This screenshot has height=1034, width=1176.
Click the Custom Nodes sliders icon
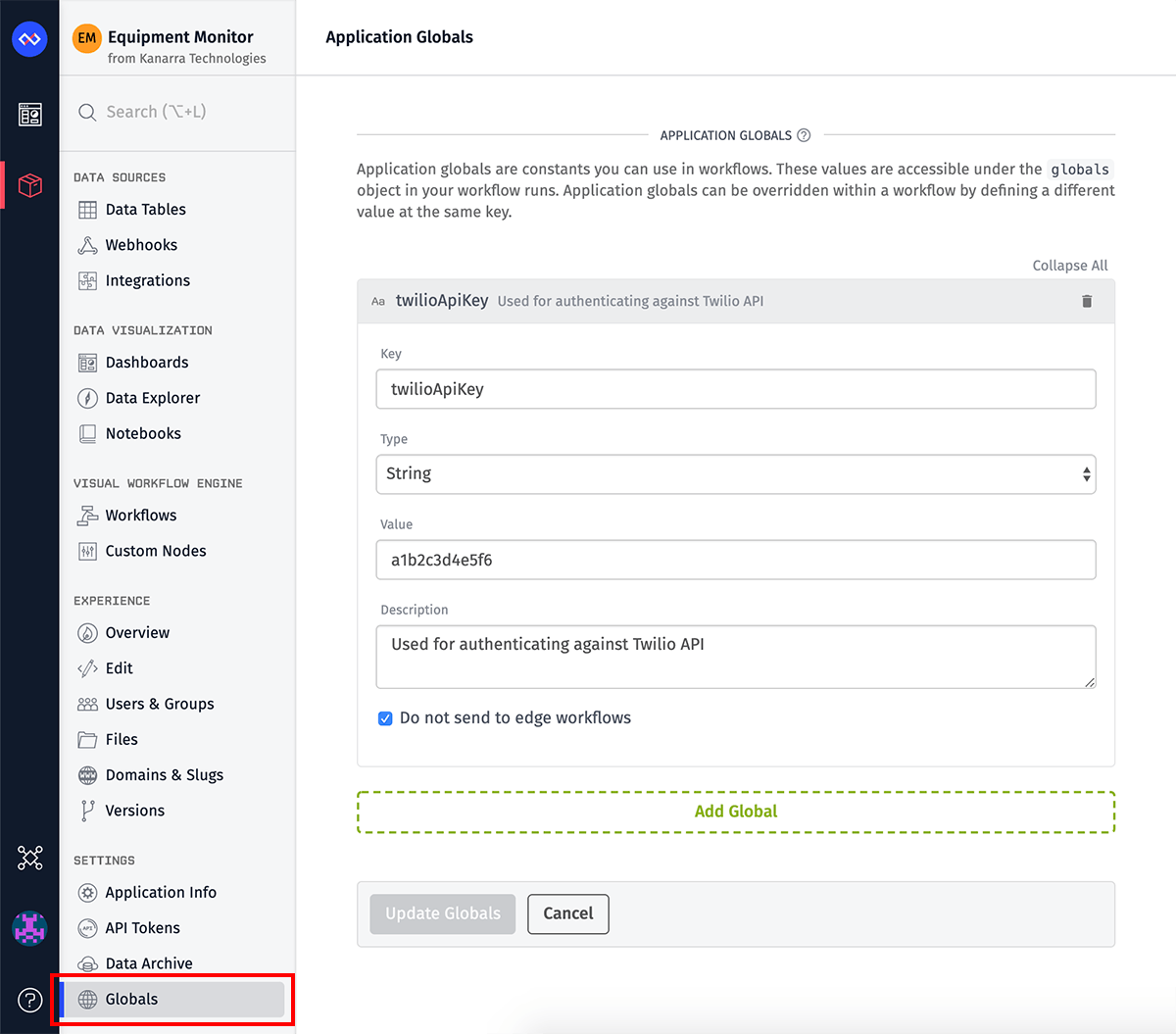(x=87, y=551)
